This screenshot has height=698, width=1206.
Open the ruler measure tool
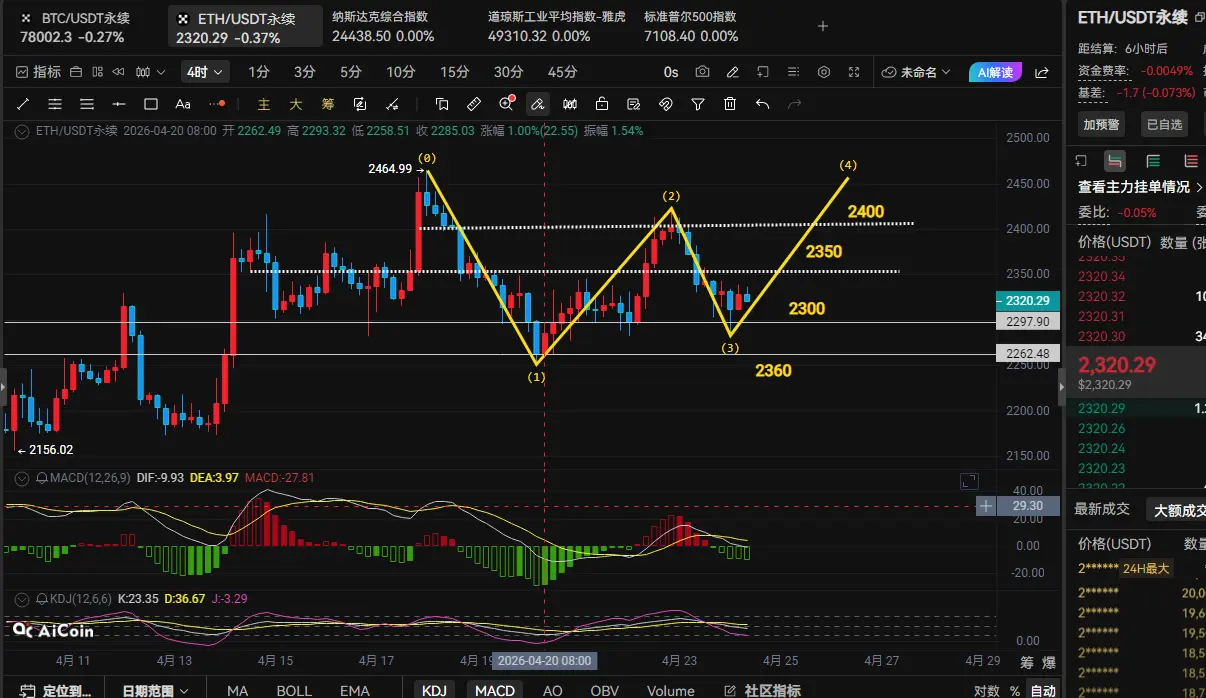474,104
